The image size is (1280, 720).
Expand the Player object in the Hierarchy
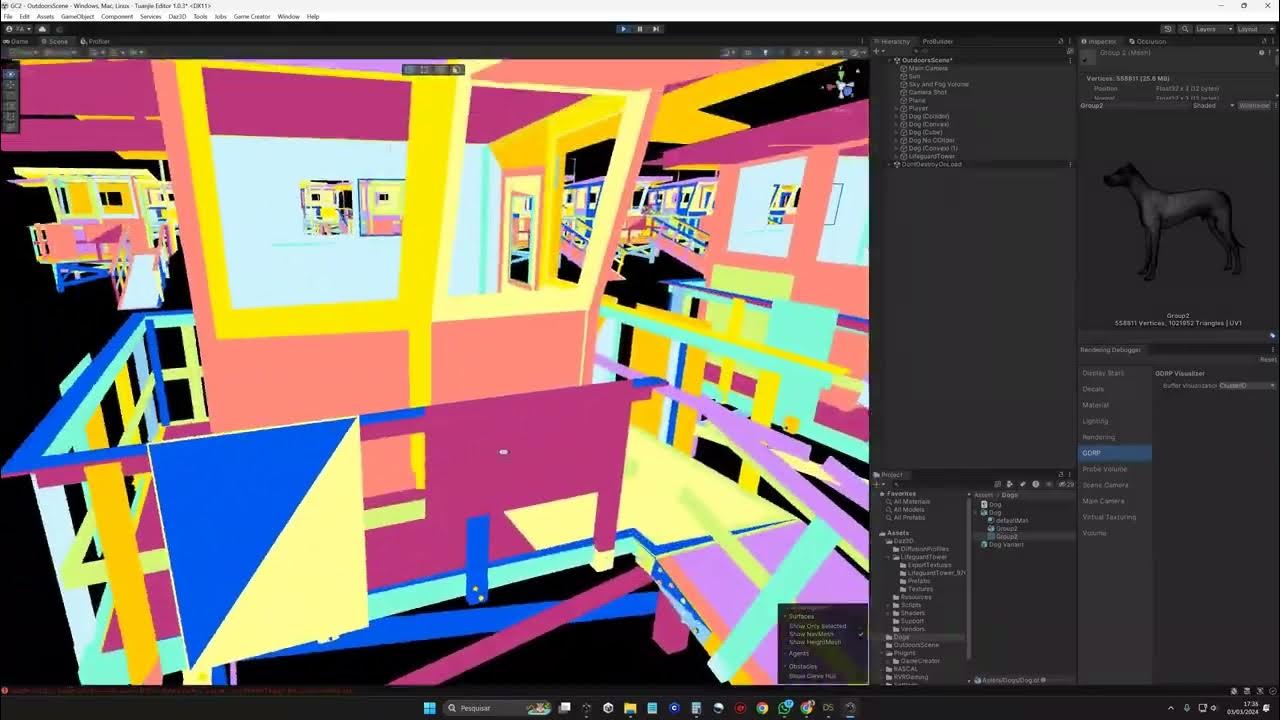point(896,109)
